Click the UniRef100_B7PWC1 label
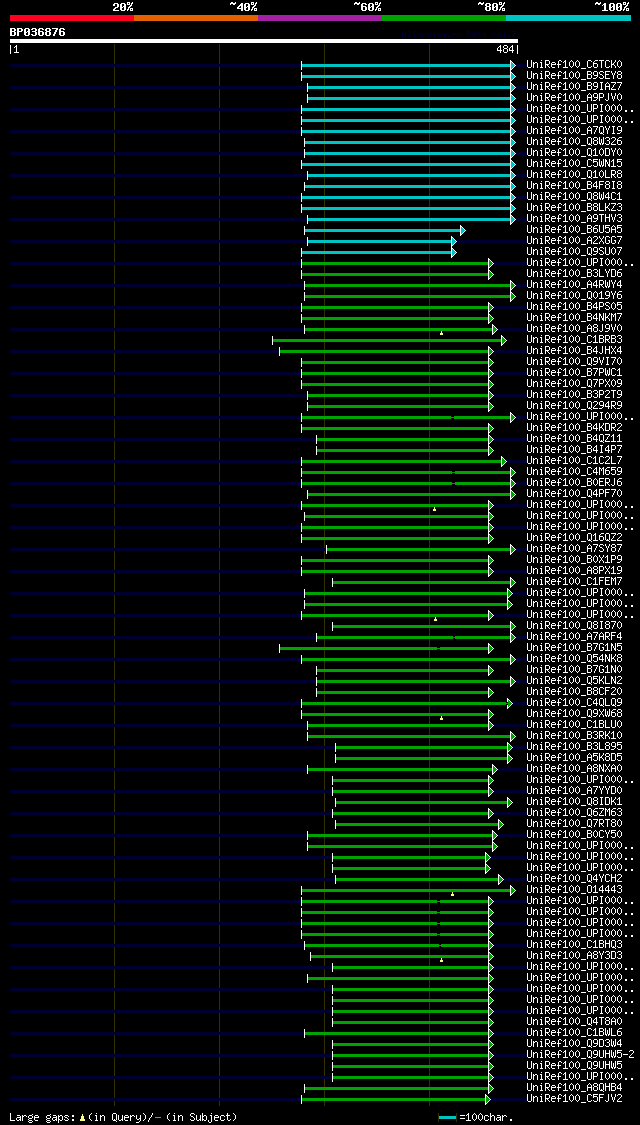 tap(574, 373)
